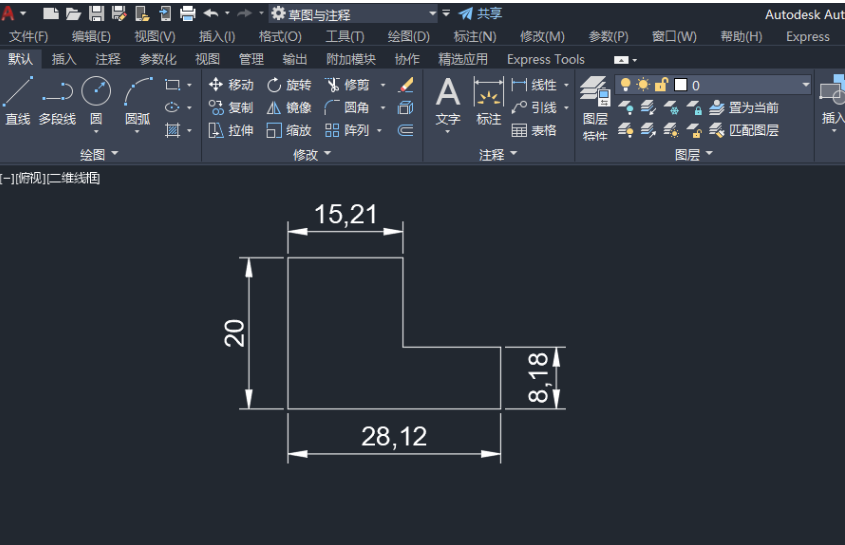The height and width of the screenshot is (545, 845).
Task: Click the Hatch fill icon
Action: tap(172, 130)
